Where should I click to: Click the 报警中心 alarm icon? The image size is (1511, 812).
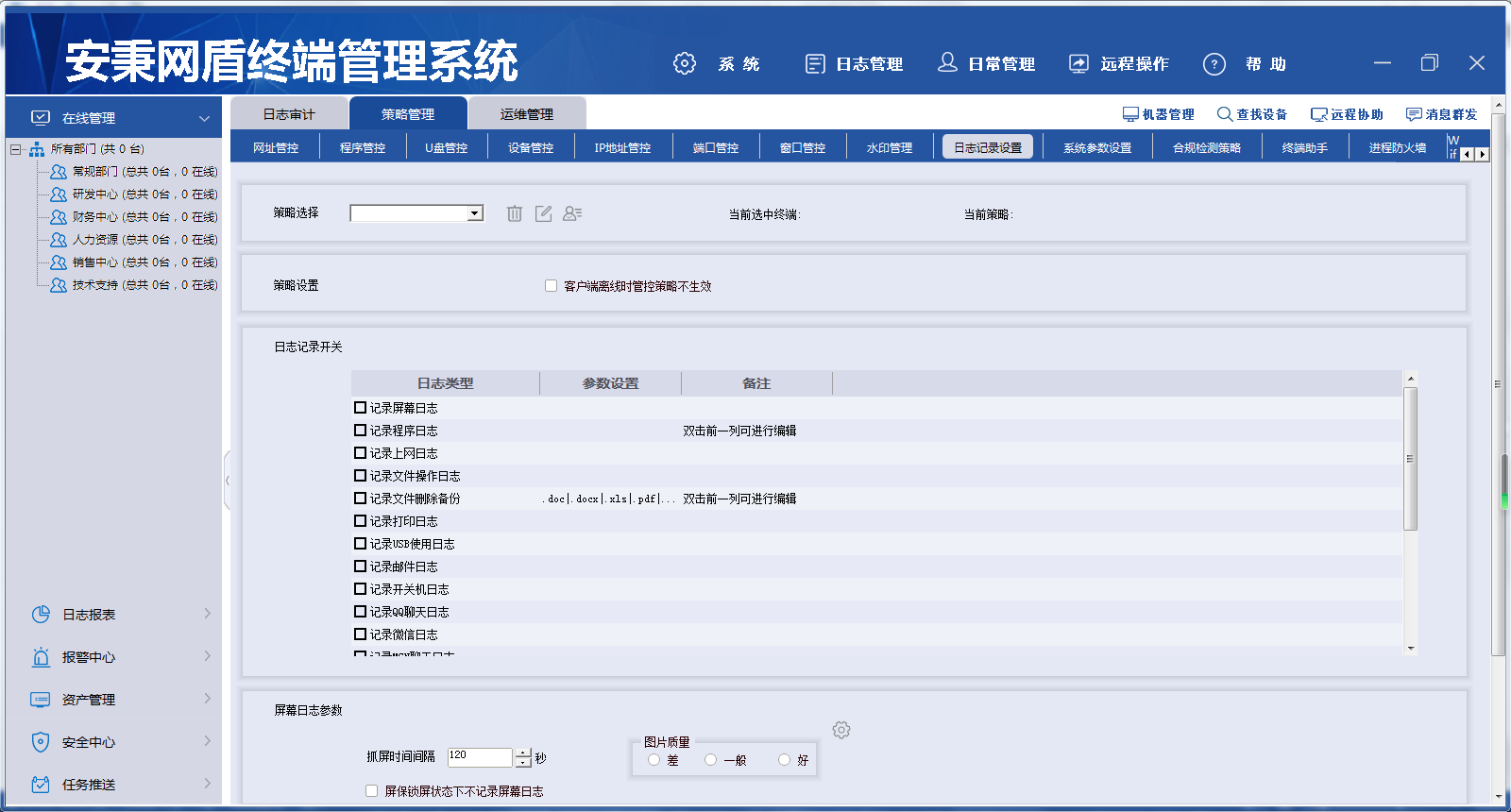tap(41, 657)
